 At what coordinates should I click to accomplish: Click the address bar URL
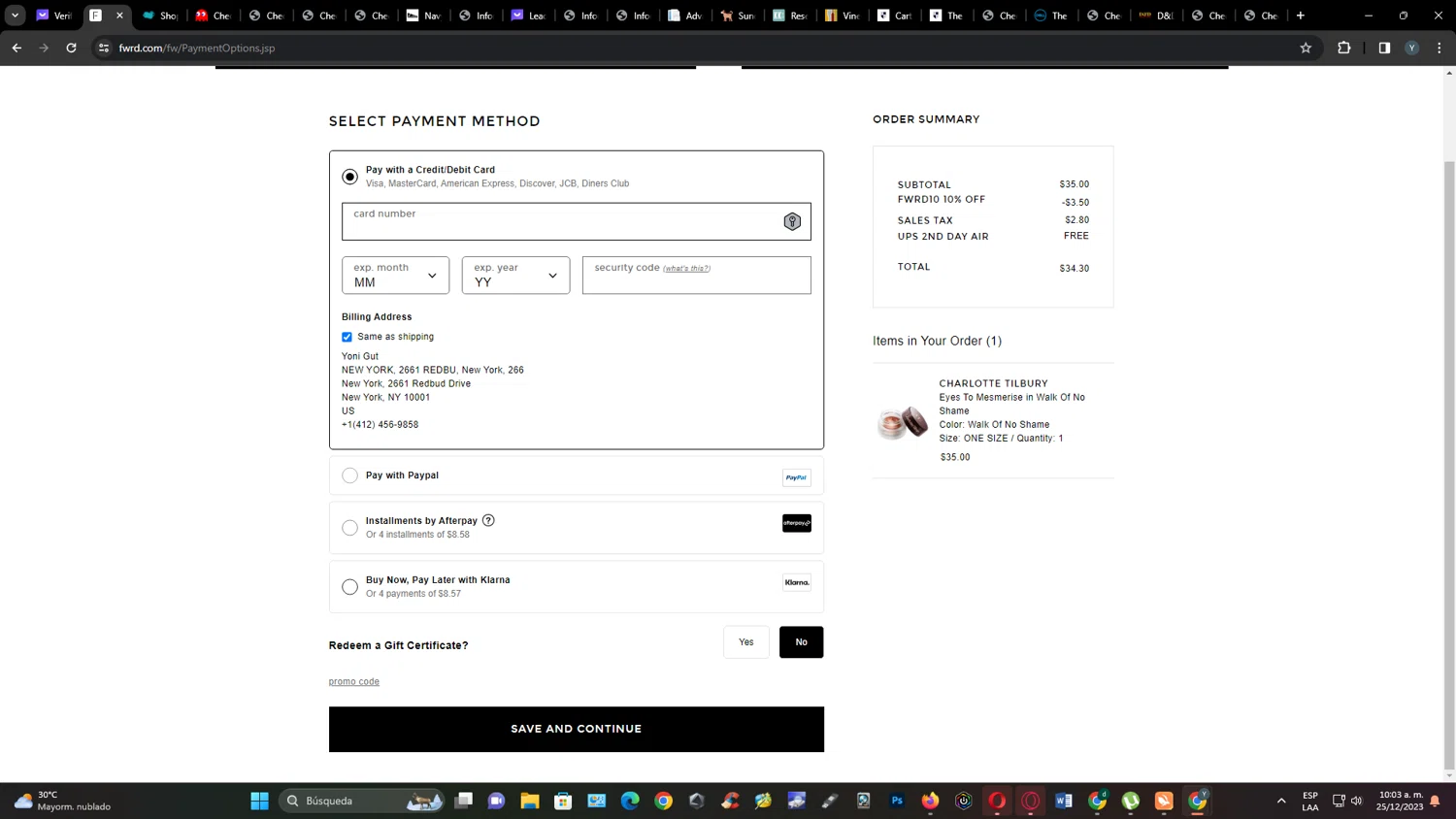pyautogui.click(x=197, y=48)
